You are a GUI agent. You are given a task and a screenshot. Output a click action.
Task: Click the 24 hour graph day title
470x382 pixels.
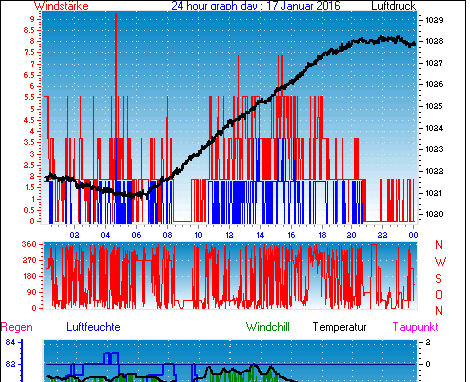(256, 6)
